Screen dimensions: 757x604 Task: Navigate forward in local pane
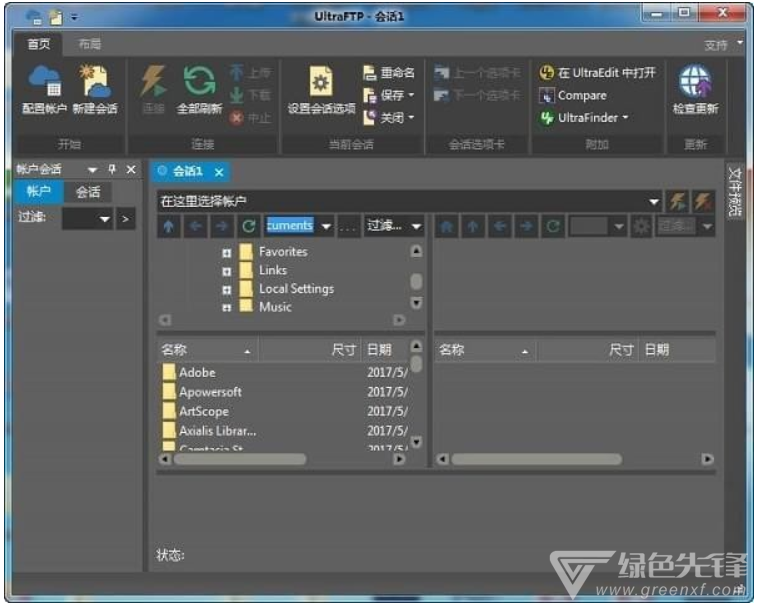pyautogui.click(x=222, y=226)
